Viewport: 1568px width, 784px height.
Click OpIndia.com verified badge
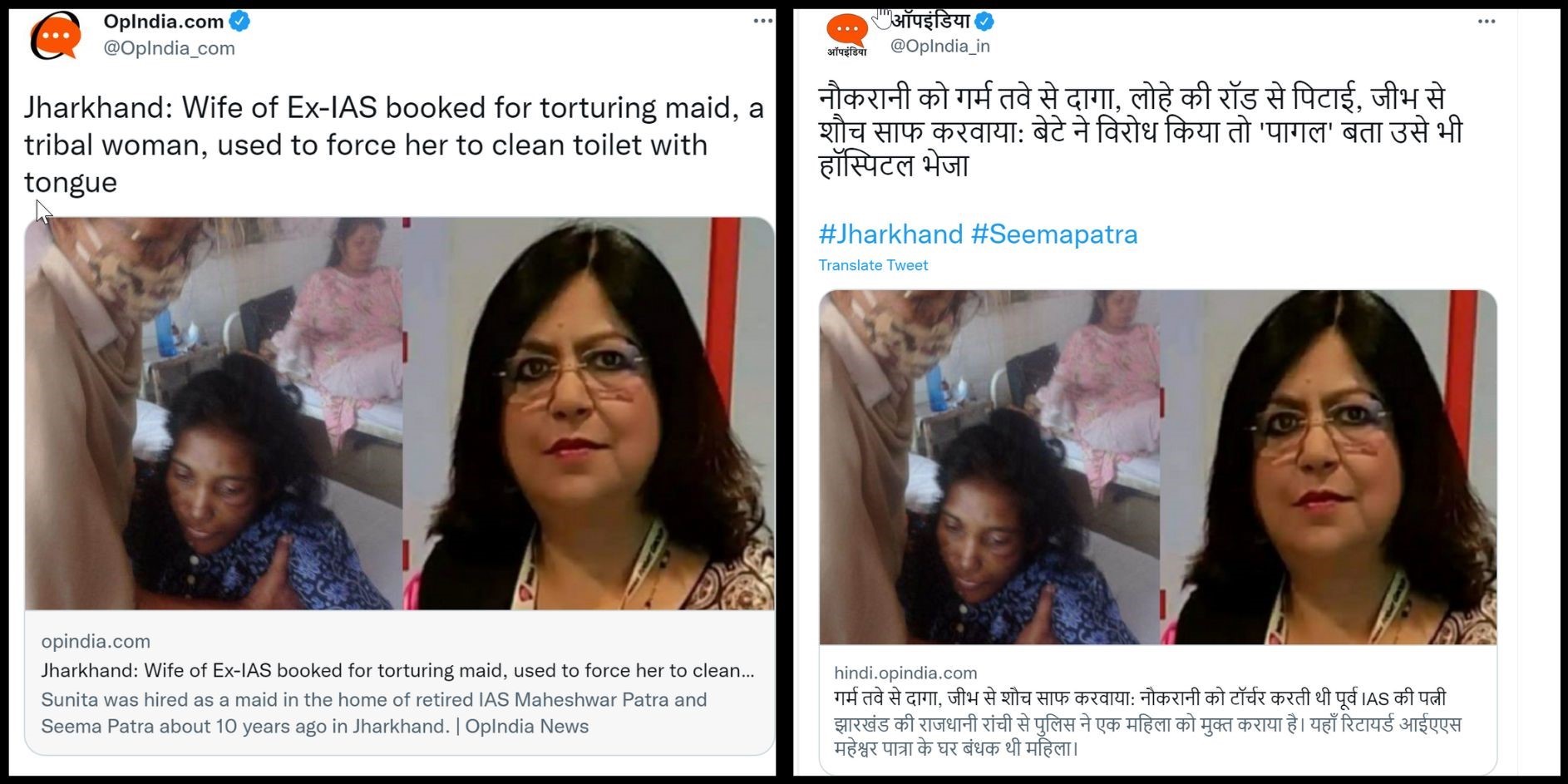click(x=239, y=22)
